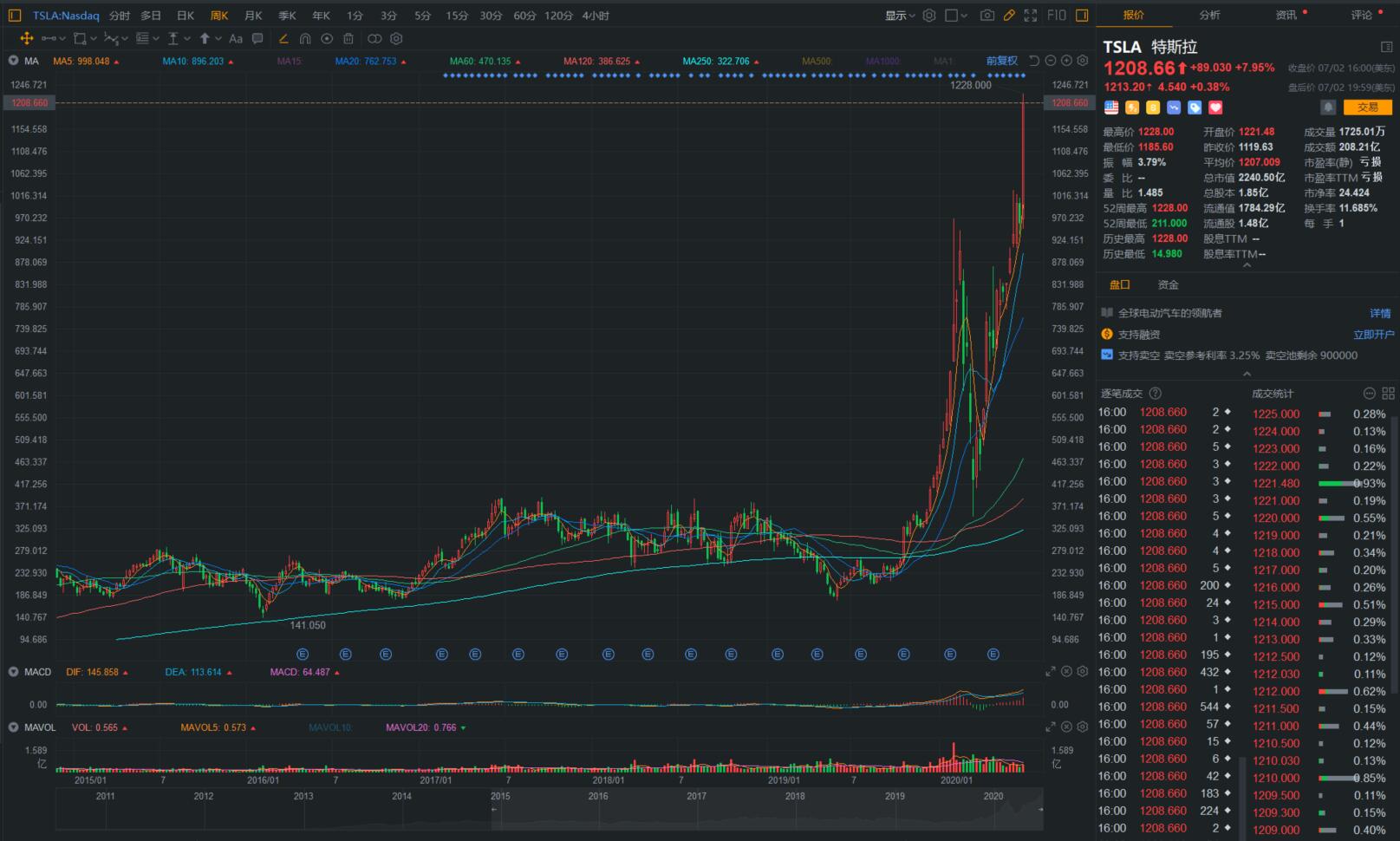Toggle the left sidebar panel icon
Screen dimensions: 1400x841
coord(15,16)
